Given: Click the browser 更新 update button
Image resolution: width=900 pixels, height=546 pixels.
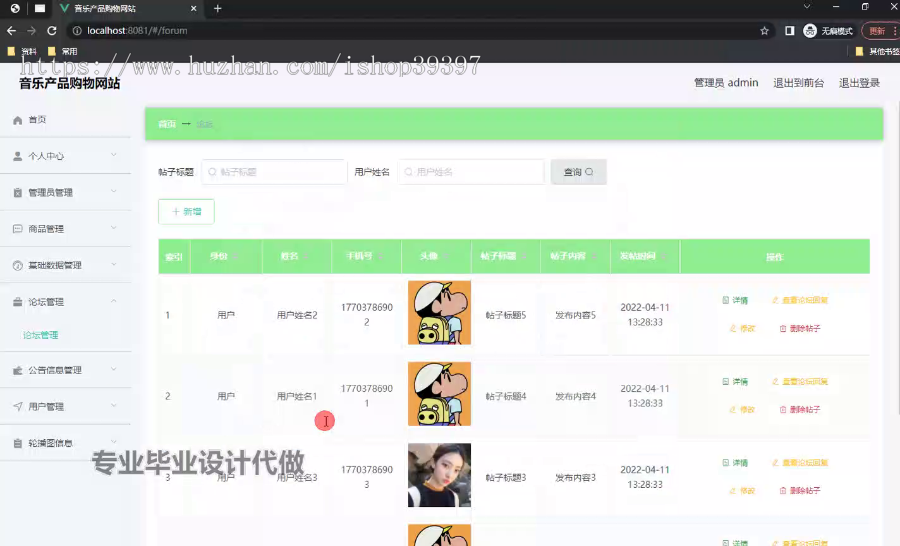Looking at the screenshot, I should 879,31.
